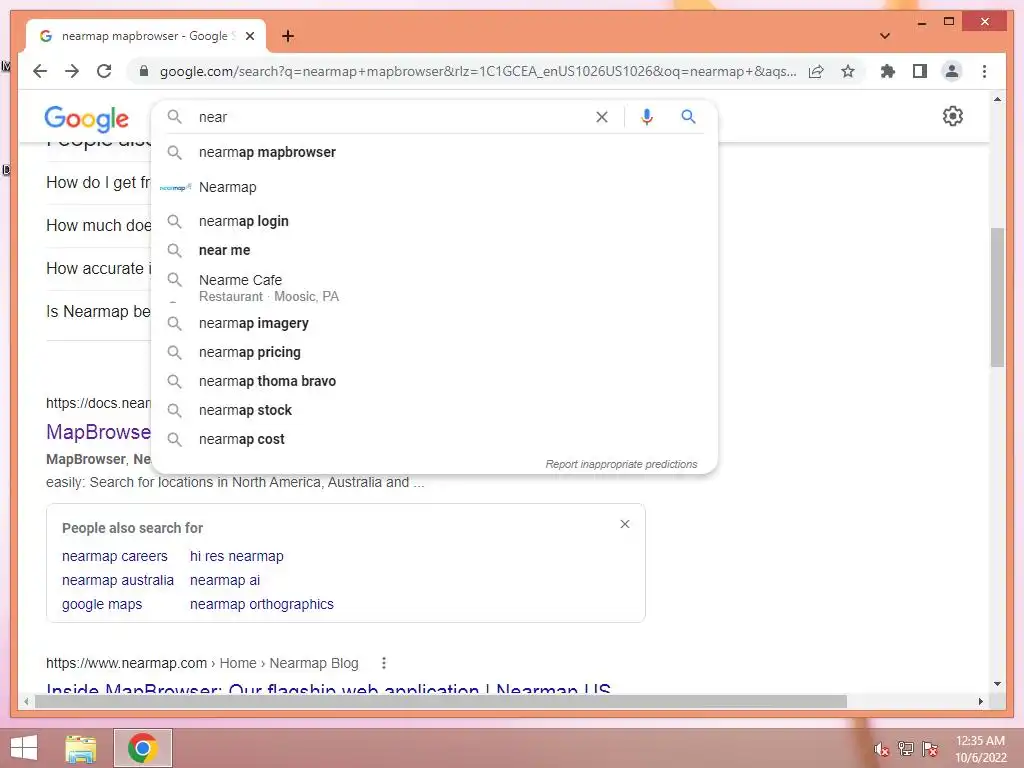
Task: Expand How do I get question
Action: tap(98, 182)
